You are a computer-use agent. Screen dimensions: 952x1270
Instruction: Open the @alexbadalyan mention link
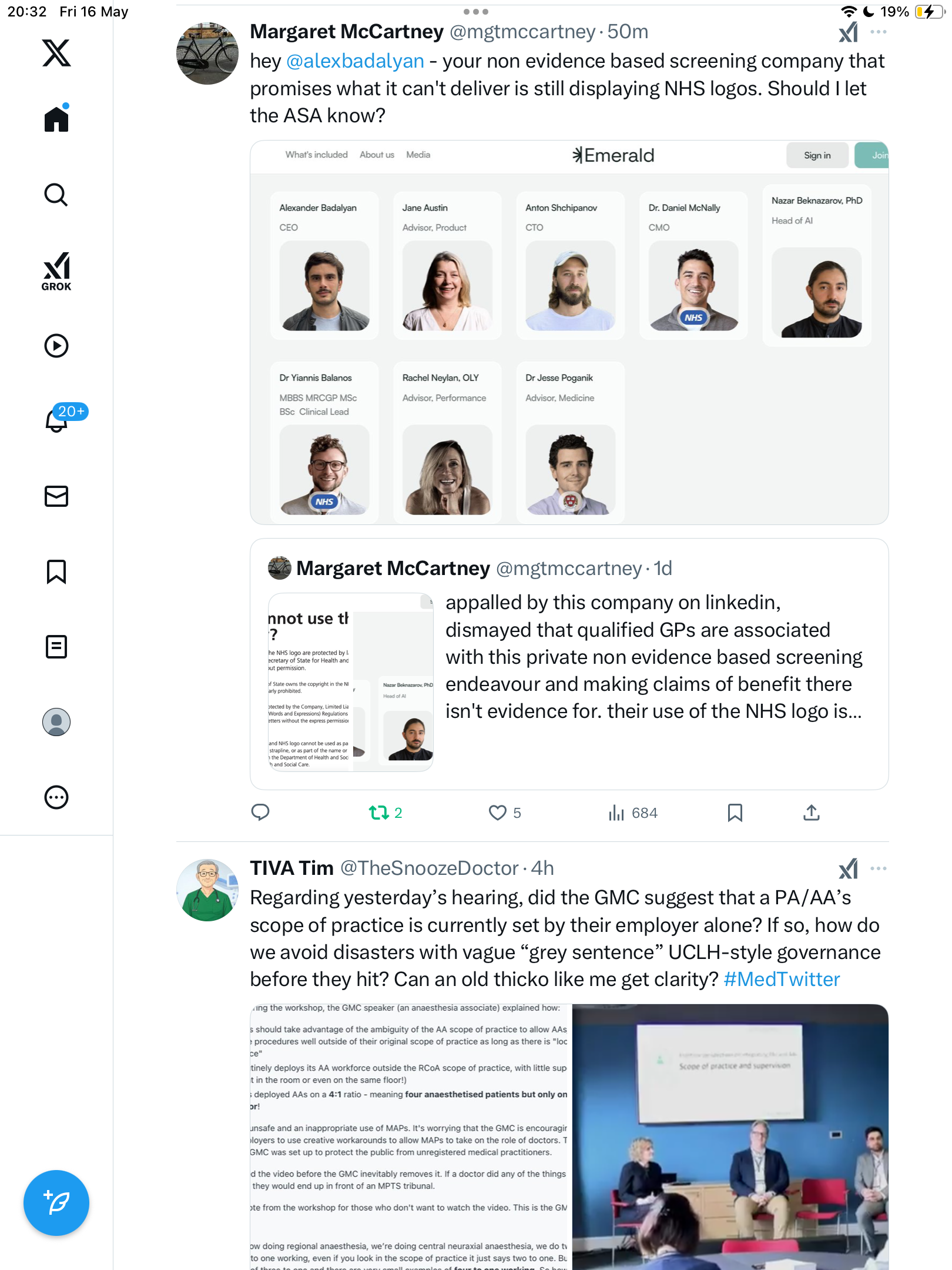pyautogui.click(x=355, y=61)
